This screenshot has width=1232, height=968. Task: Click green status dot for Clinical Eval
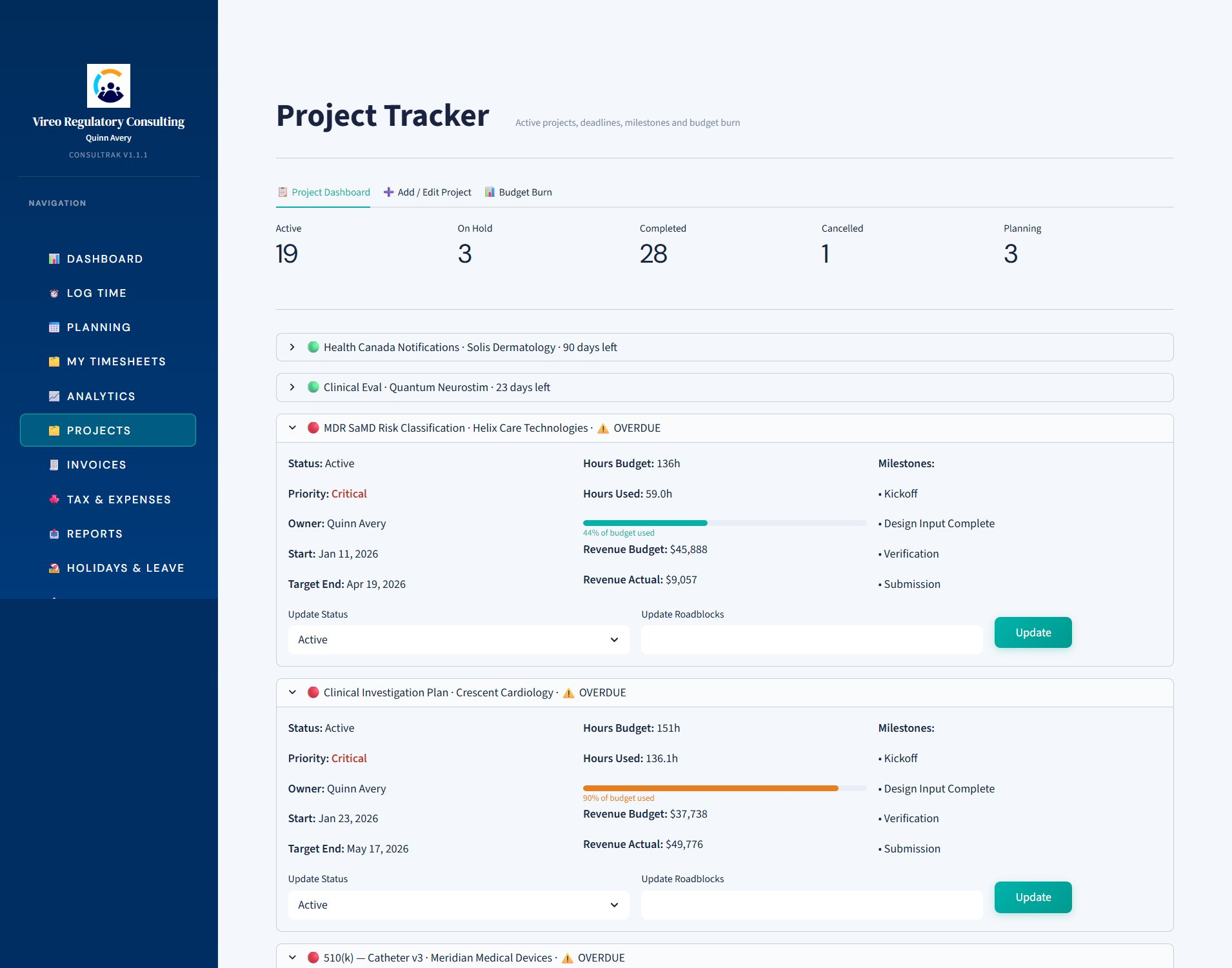click(313, 387)
